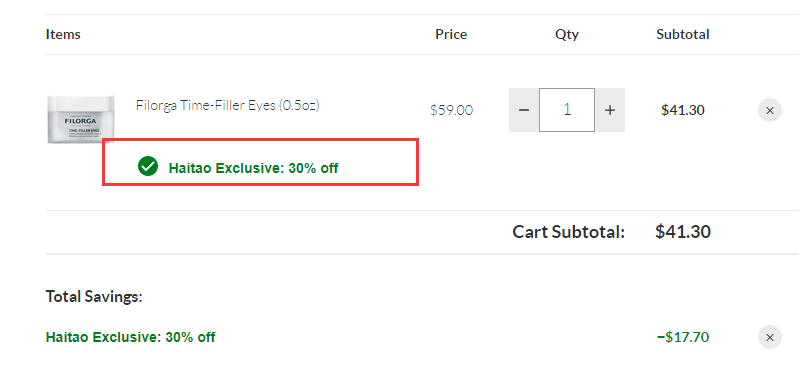Open the Filorga Time-Filler Eyes product link
Screen dimensions: 810x380
(x=228, y=105)
